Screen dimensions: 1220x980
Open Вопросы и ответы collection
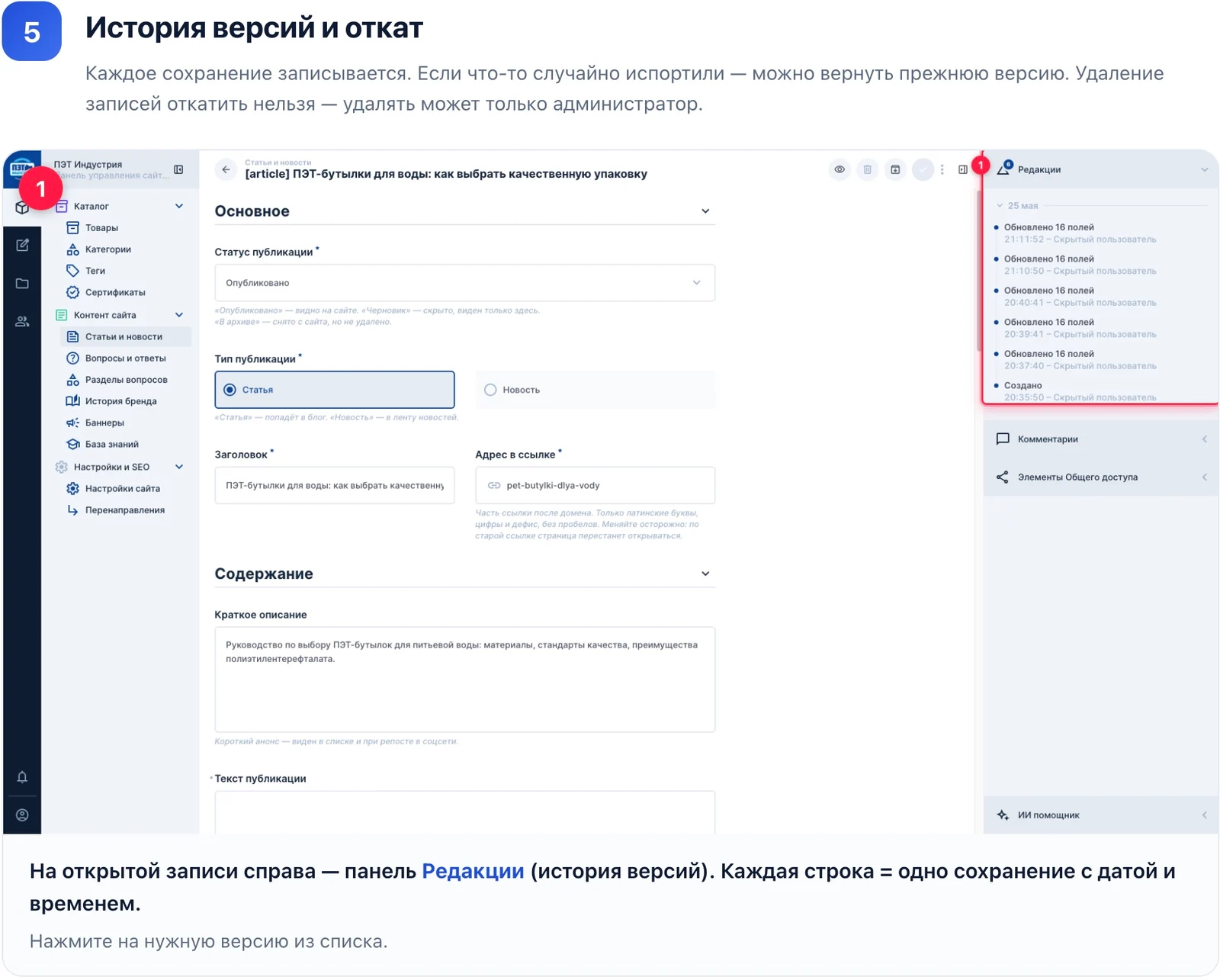(x=126, y=358)
